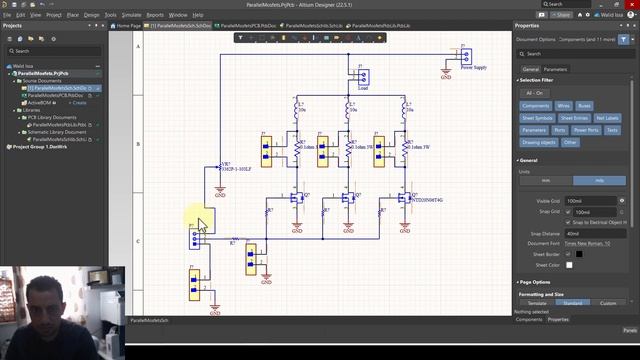Click the yellow part placement icon in the toolbar

(x=284, y=38)
